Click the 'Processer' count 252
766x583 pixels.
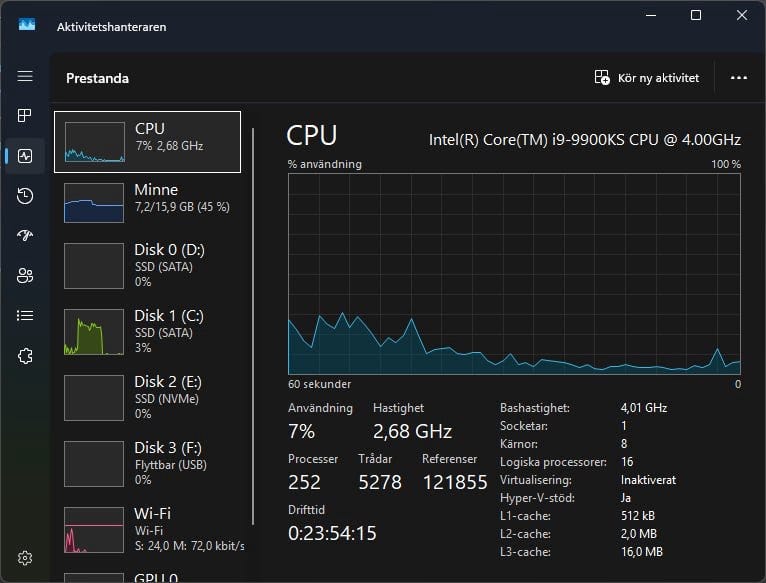(x=304, y=482)
